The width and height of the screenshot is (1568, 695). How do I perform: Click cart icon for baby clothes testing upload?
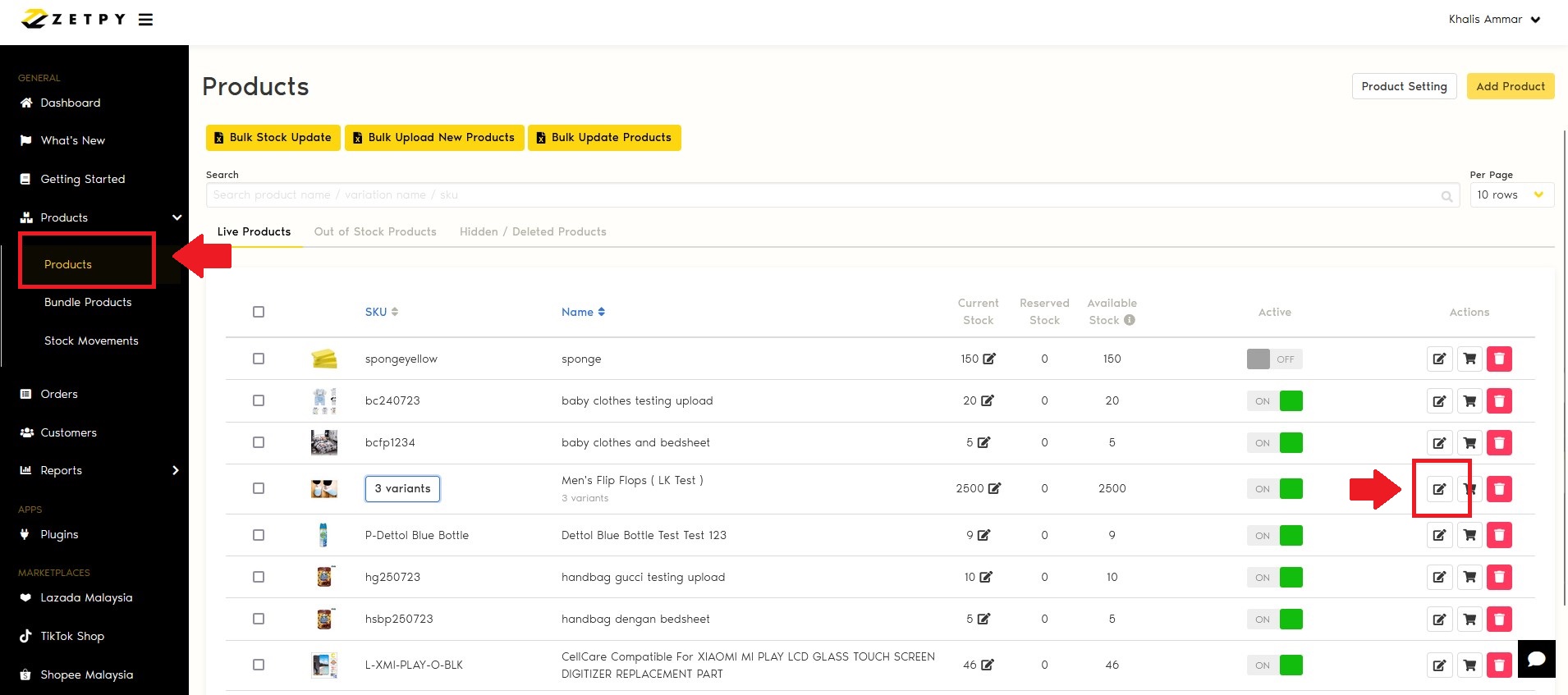click(x=1469, y=401)
